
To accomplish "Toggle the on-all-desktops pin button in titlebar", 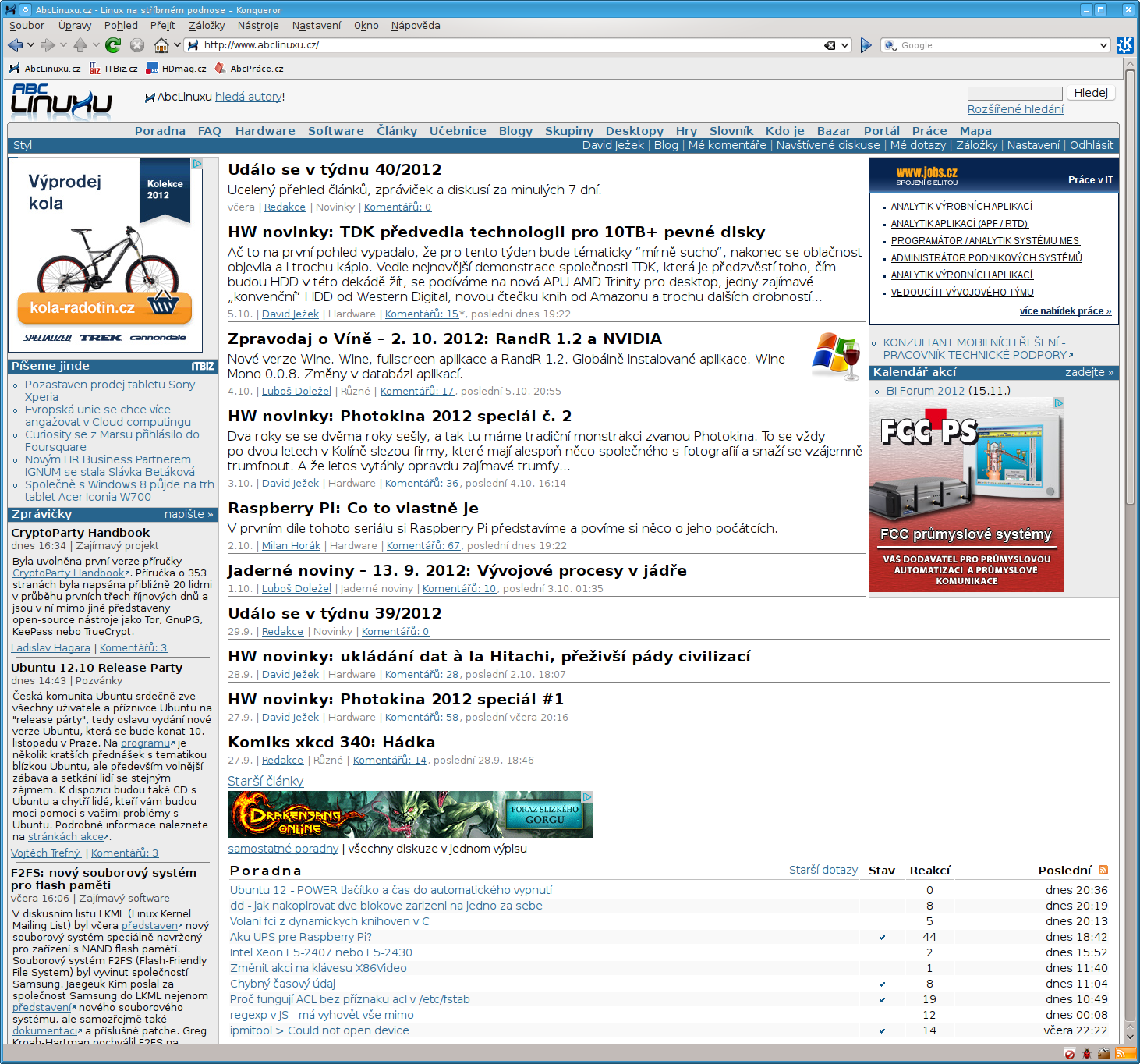I will (x=25, y=9).
